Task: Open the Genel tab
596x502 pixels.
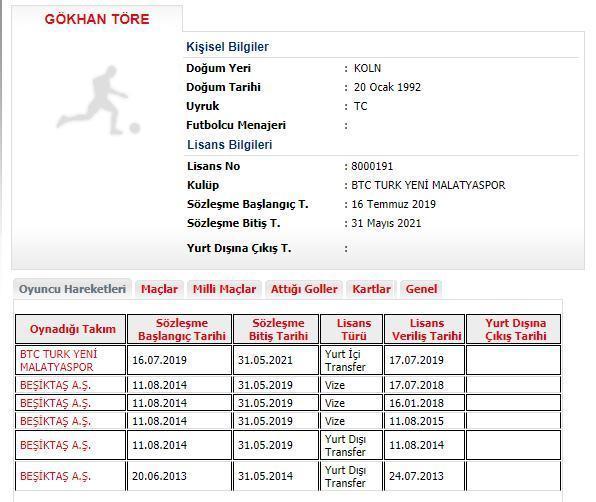Action: 421,289
